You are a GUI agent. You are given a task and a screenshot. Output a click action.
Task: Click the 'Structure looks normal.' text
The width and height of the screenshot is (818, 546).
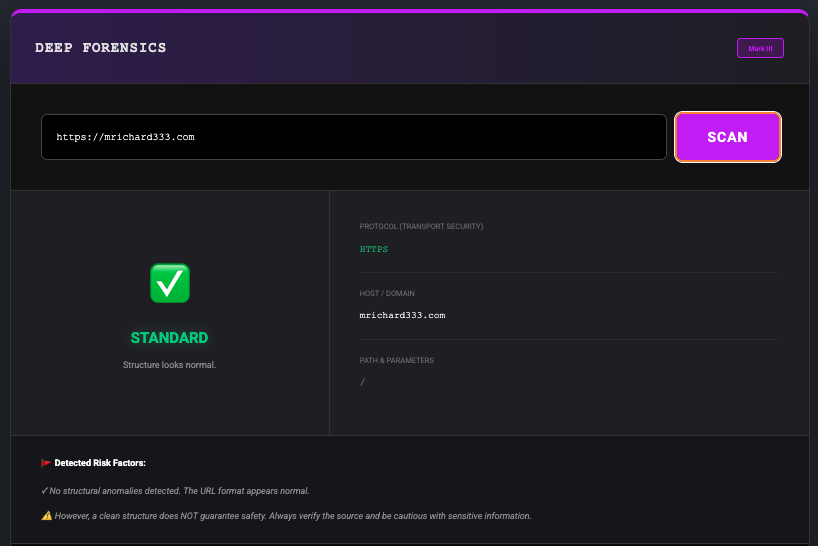[169, 365]
